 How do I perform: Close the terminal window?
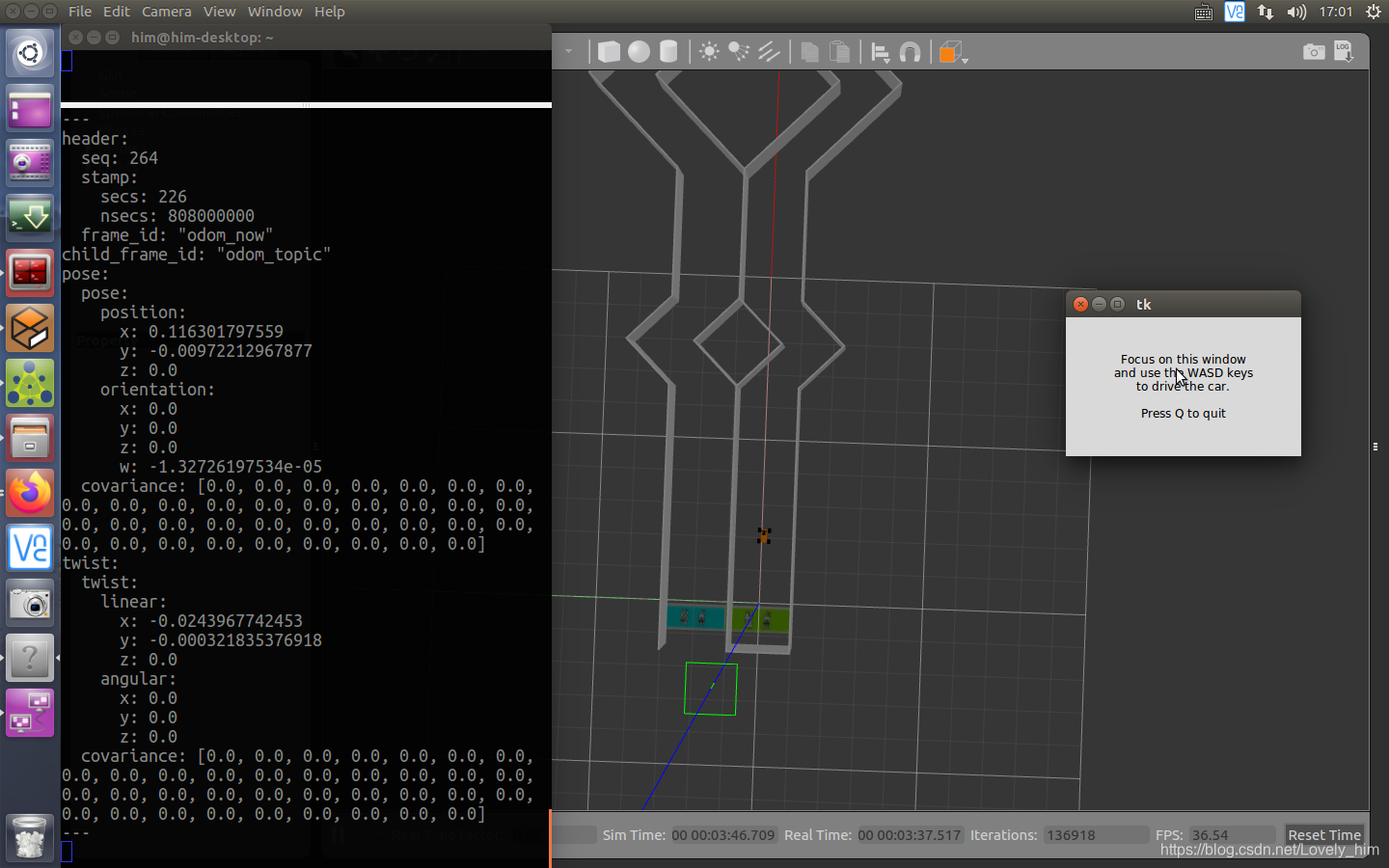75,38
